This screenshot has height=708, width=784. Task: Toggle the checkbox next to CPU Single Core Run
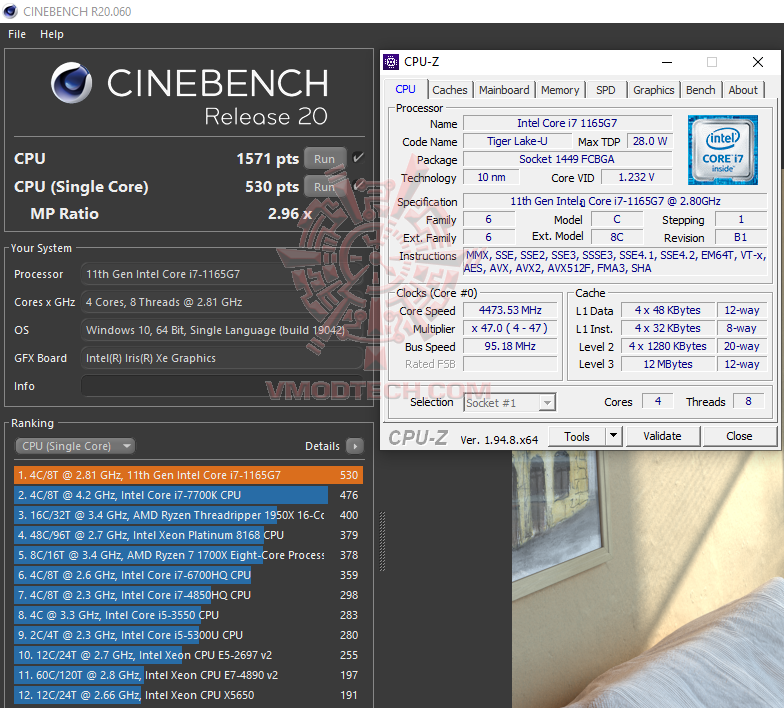(x=358, y=186)
